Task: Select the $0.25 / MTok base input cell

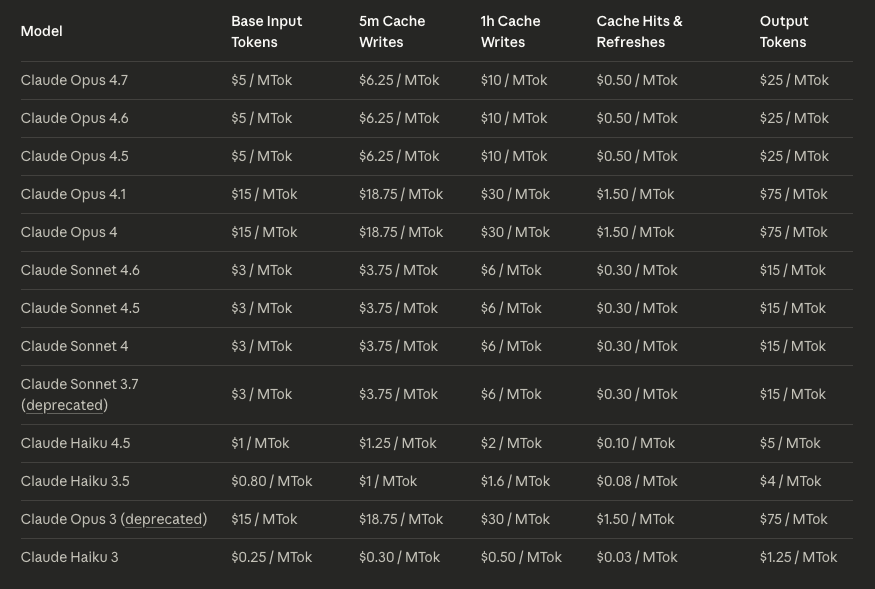Action: click(x=272, y=557)
